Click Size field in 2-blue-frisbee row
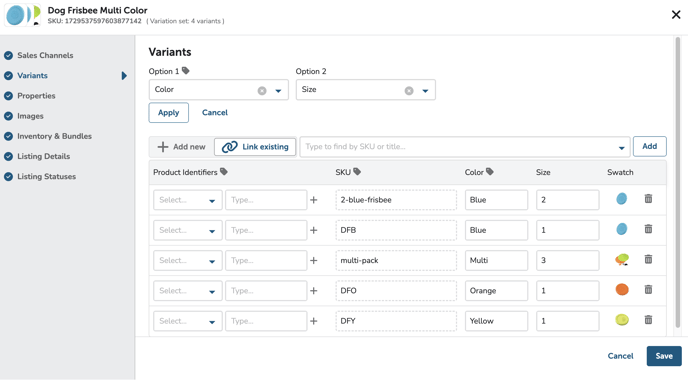 coord(567,200)
